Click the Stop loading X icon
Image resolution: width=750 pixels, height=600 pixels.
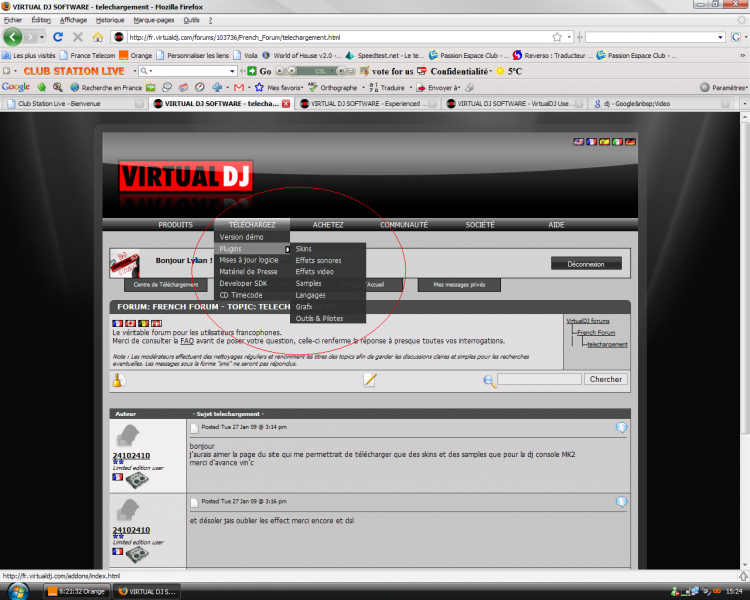coord(77,37)
